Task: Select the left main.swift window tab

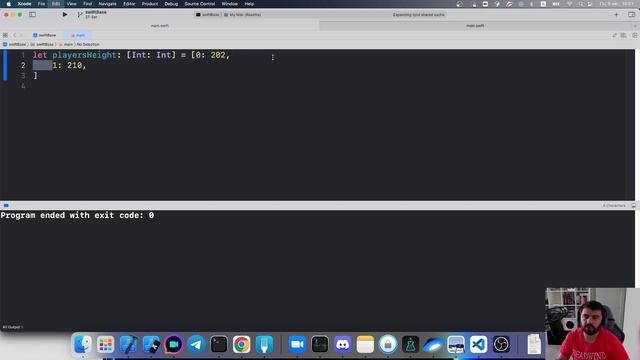Action: [160, 26]
